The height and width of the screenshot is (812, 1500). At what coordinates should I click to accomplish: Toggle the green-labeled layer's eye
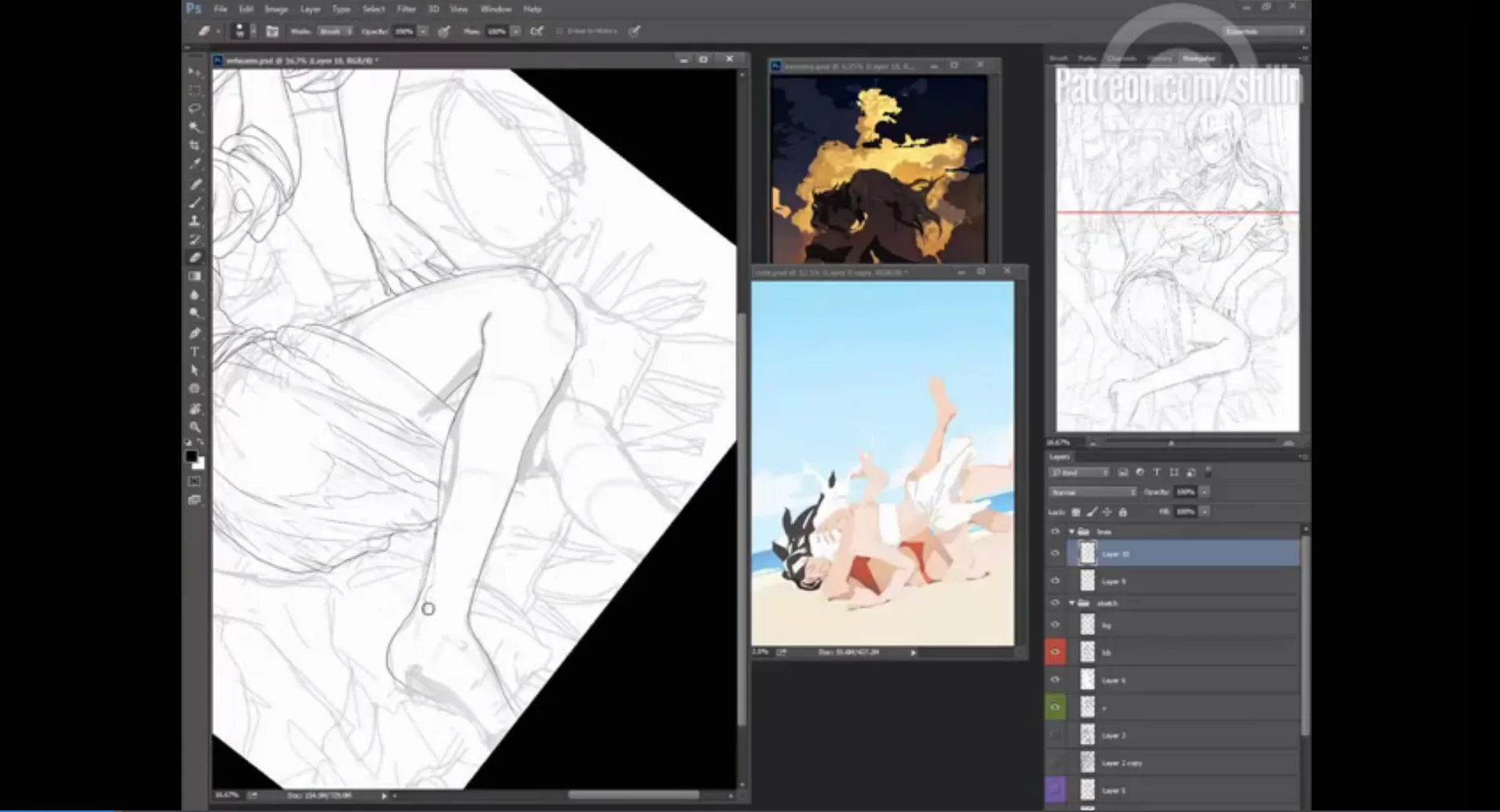[x=1055, y=707]
